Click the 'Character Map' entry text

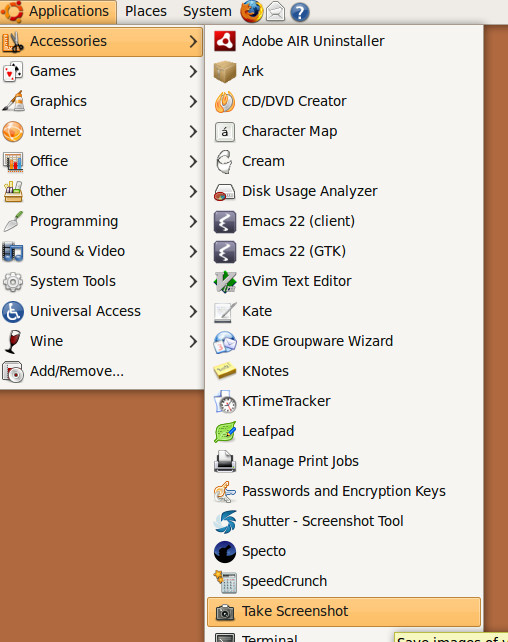pos(289,131)
